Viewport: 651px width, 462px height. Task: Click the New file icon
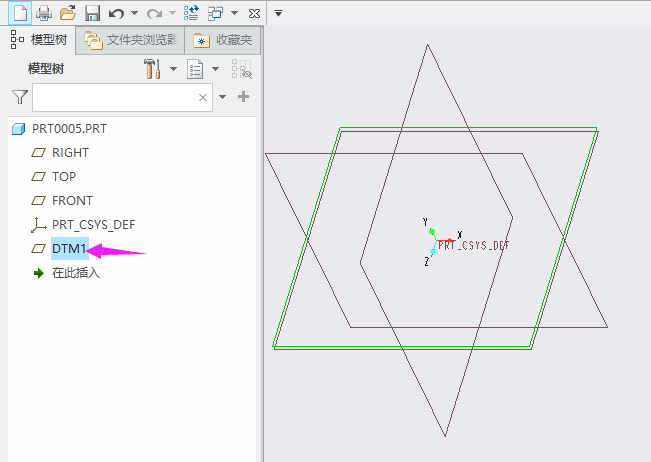pyautogui.click(x=19, y=13)
